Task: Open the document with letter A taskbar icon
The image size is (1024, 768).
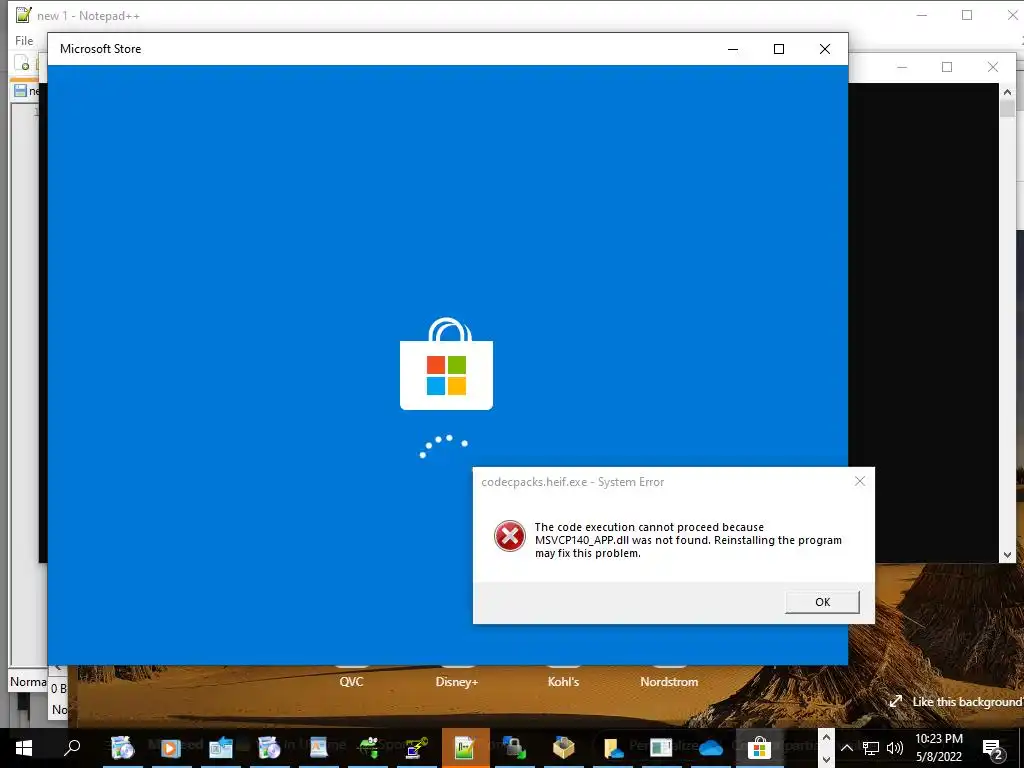Action: pyautogui.click(x=319, y=748)
